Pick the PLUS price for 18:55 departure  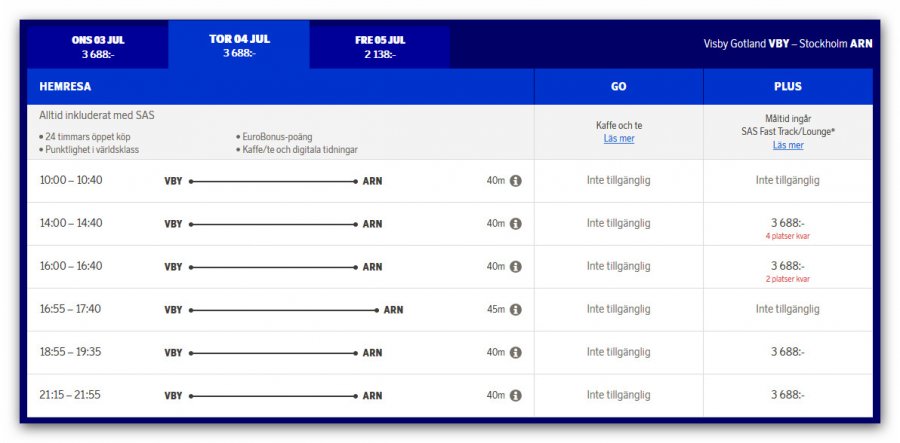[787, 353]
